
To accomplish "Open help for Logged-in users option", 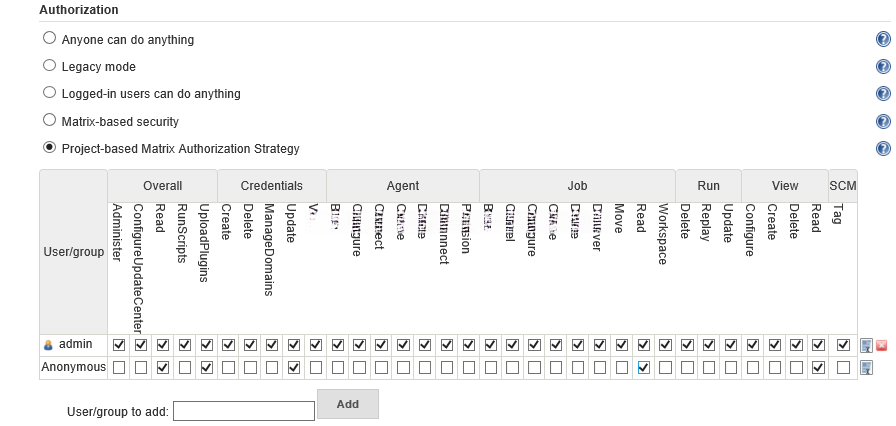I will tap(883, 94).
